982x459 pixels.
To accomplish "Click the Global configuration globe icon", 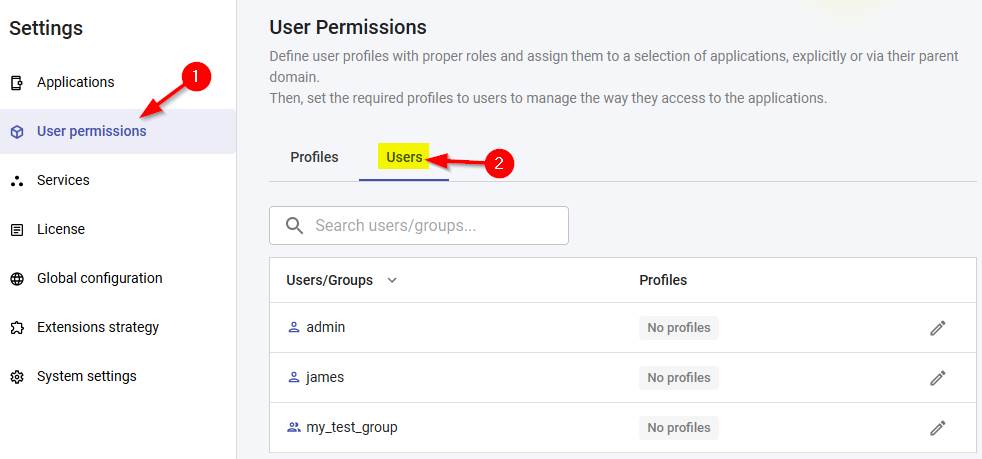I will 17,279.
